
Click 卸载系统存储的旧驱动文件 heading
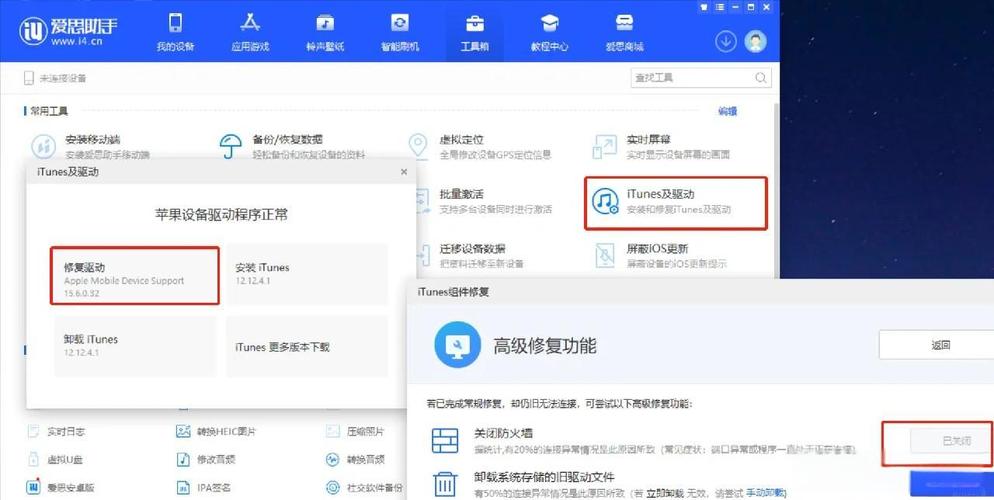click(x=544, y=477)
